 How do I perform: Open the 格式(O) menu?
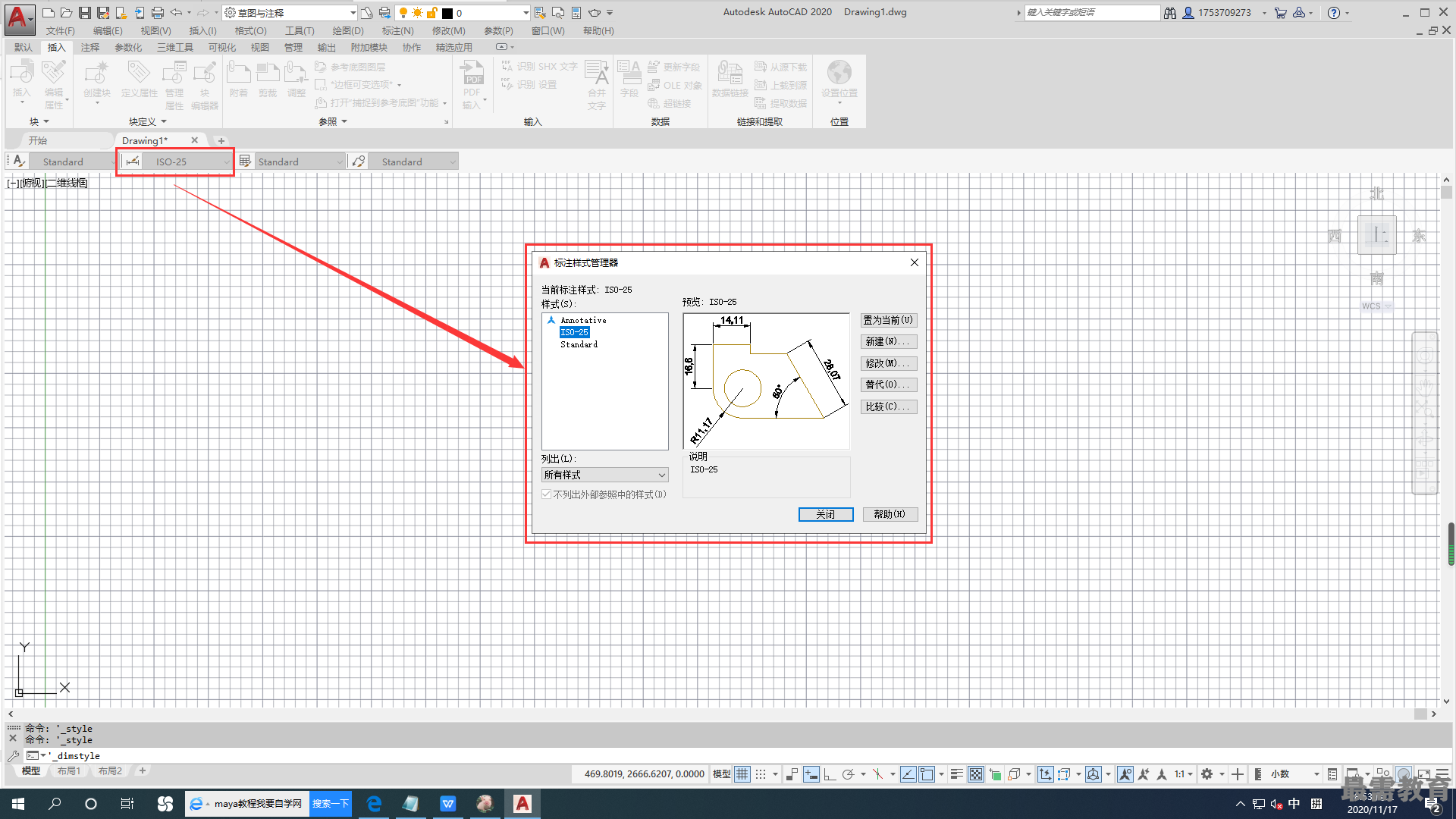click(250, 31)
